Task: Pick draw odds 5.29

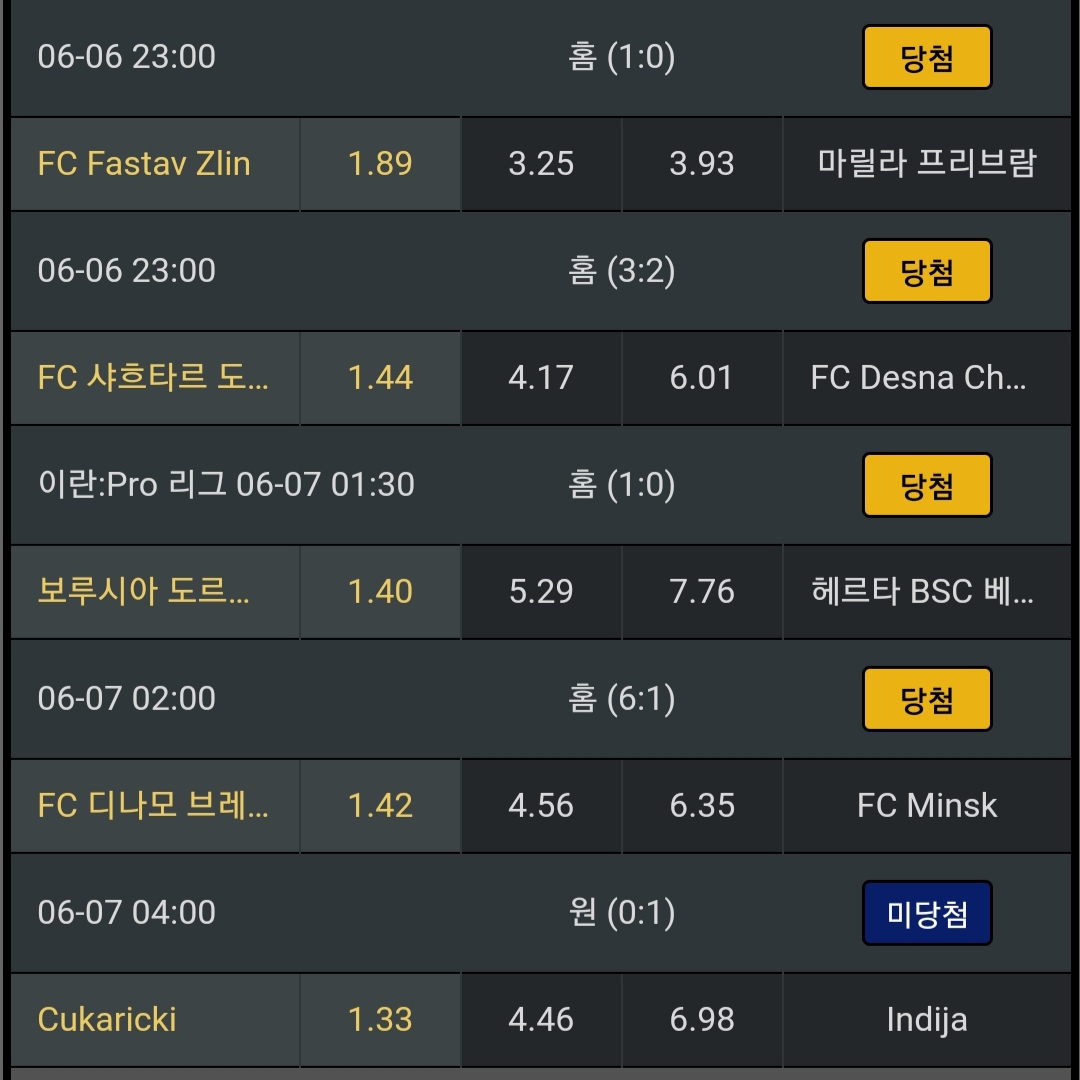Action: [541, 592]
